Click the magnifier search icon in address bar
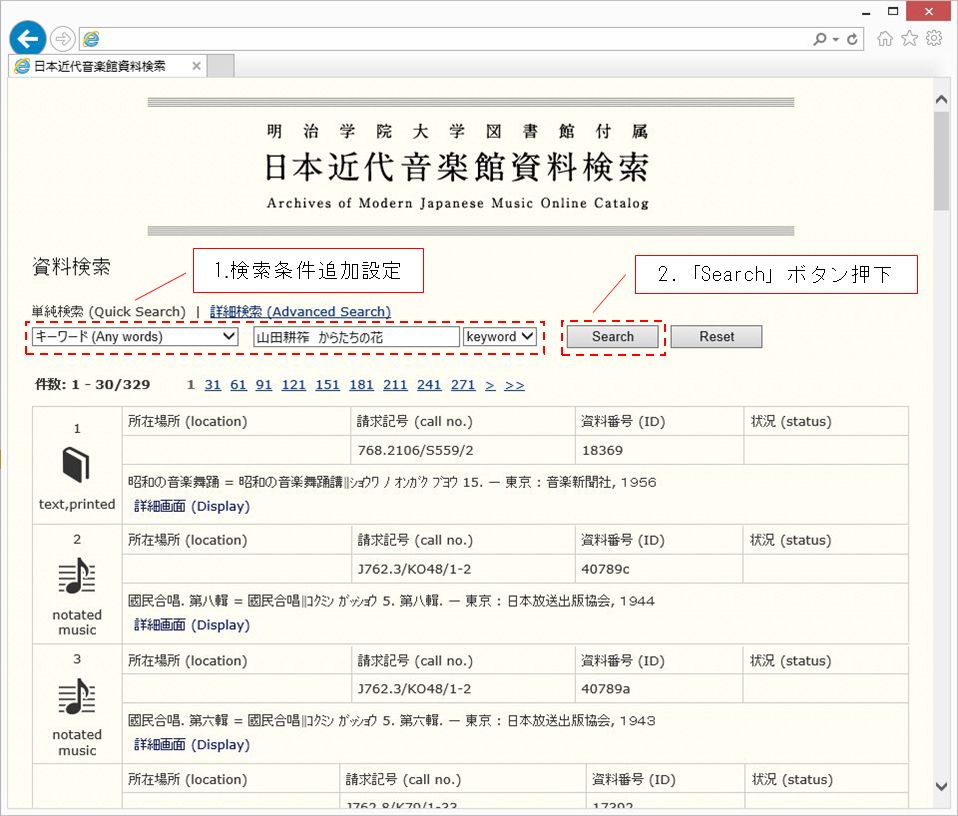 821,39
